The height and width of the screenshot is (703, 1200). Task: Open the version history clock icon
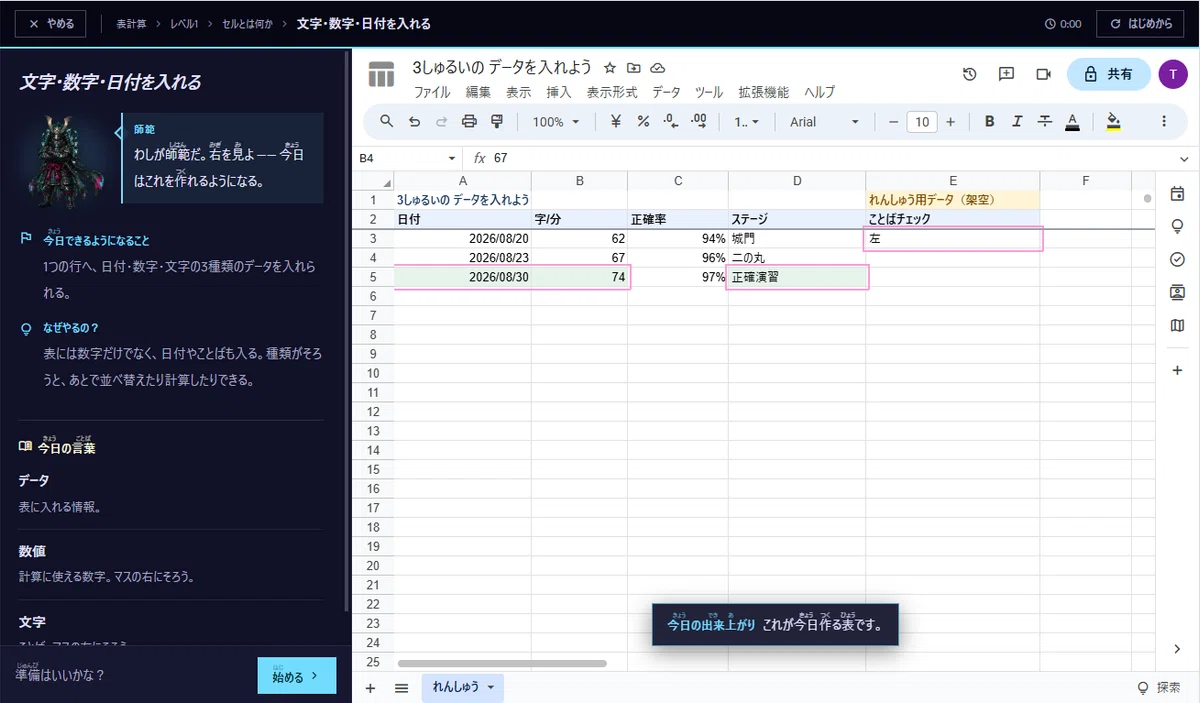[x=969, y=74]
